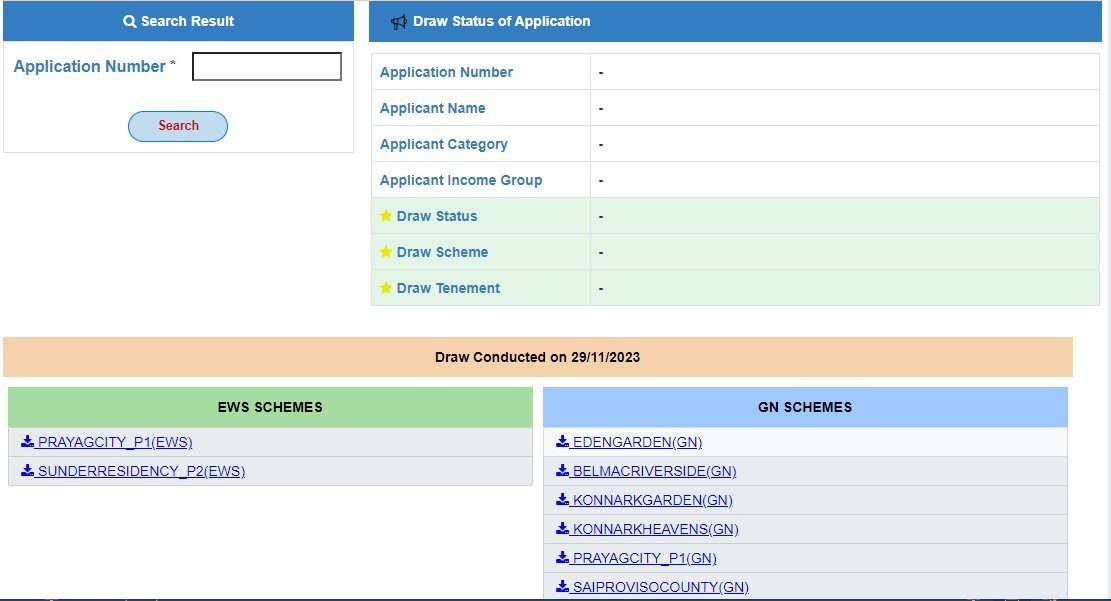1111x601 pixels.
Task: Click the download icon beside KONNARKGARDEN(GN)
Action: 562,500
